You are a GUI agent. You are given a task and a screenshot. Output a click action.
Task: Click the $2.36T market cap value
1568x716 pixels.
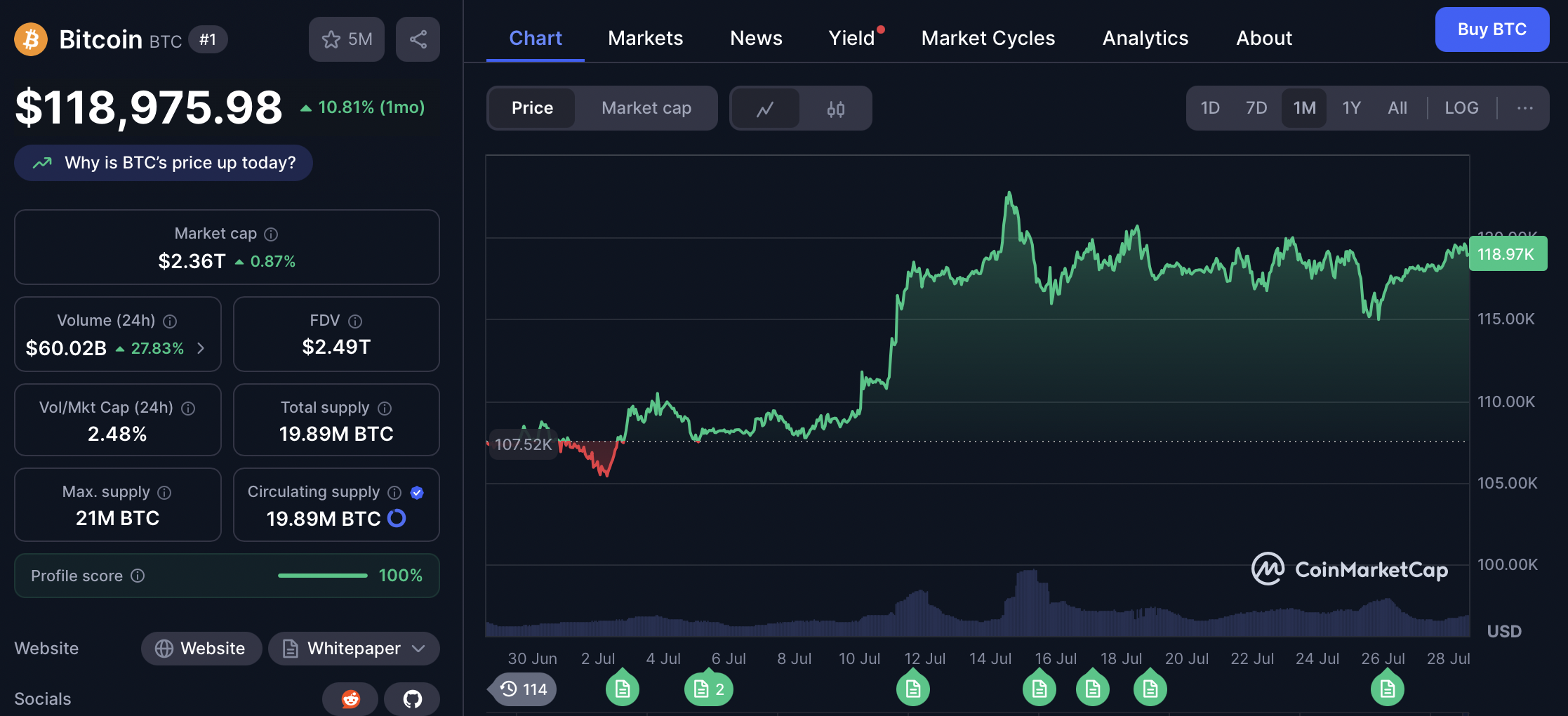tap(192, 261)
